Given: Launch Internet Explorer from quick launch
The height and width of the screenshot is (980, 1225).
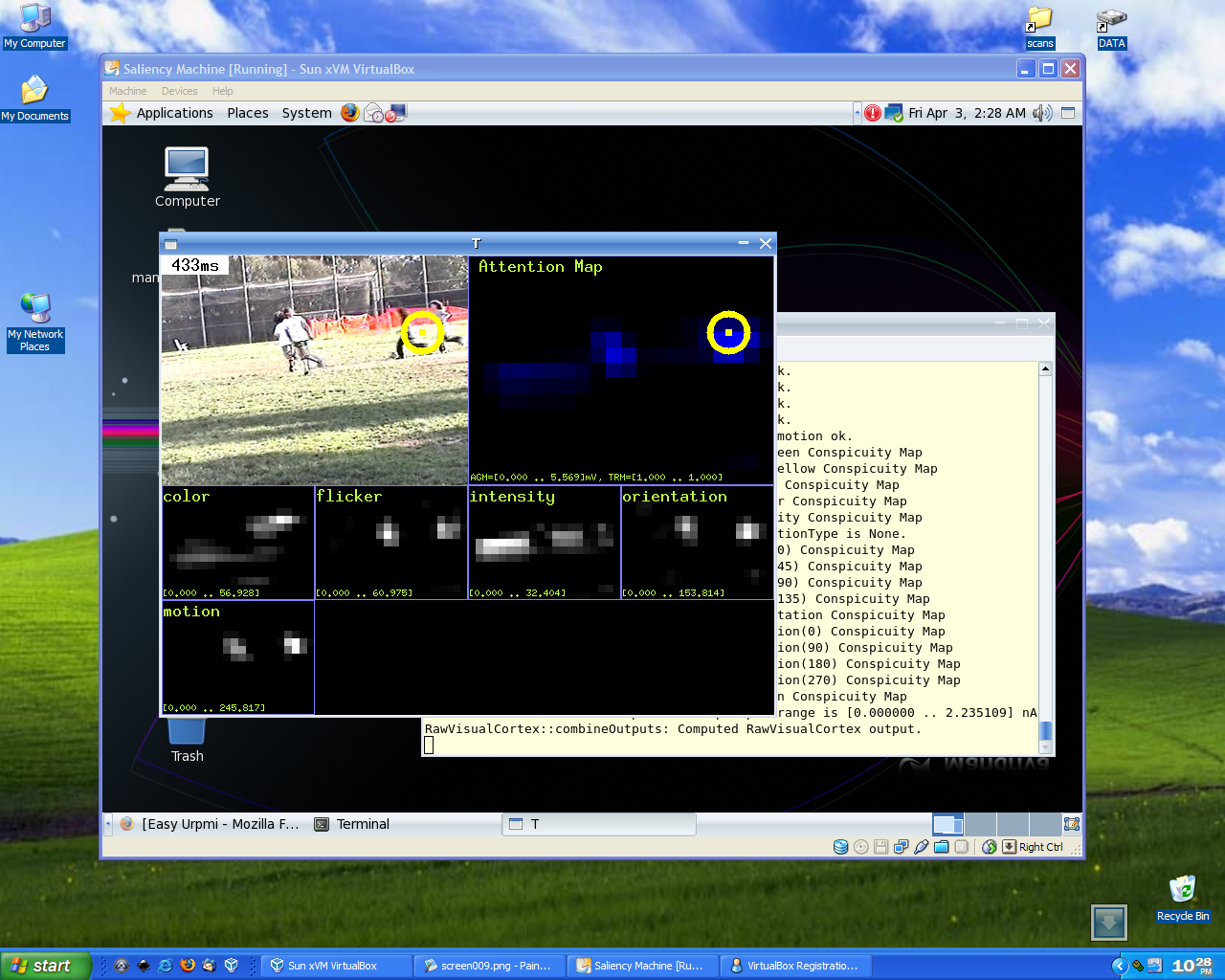Looking at the screenshot, I should point(166,966).
